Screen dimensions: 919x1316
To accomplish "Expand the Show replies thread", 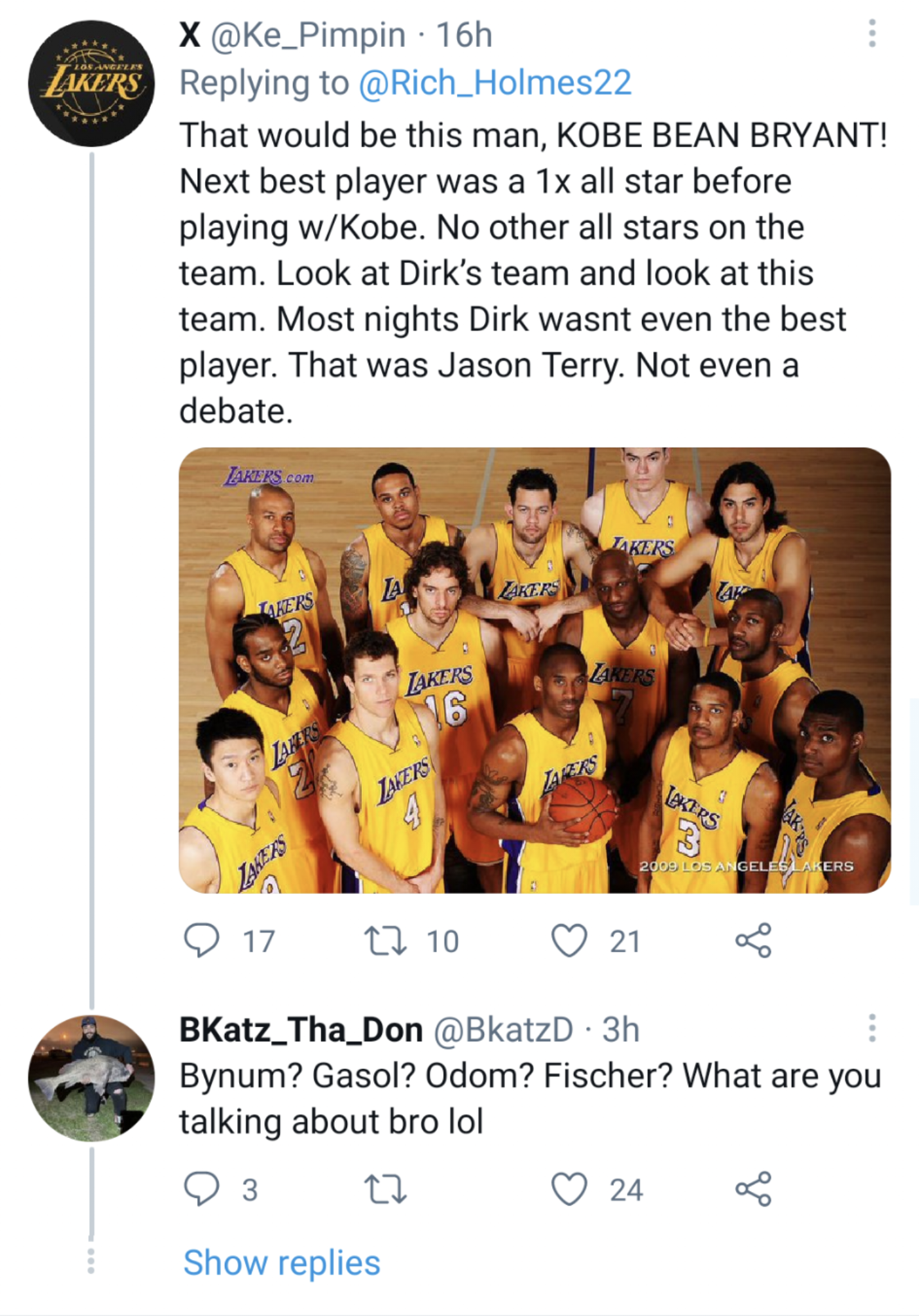I will [281, 1263].
